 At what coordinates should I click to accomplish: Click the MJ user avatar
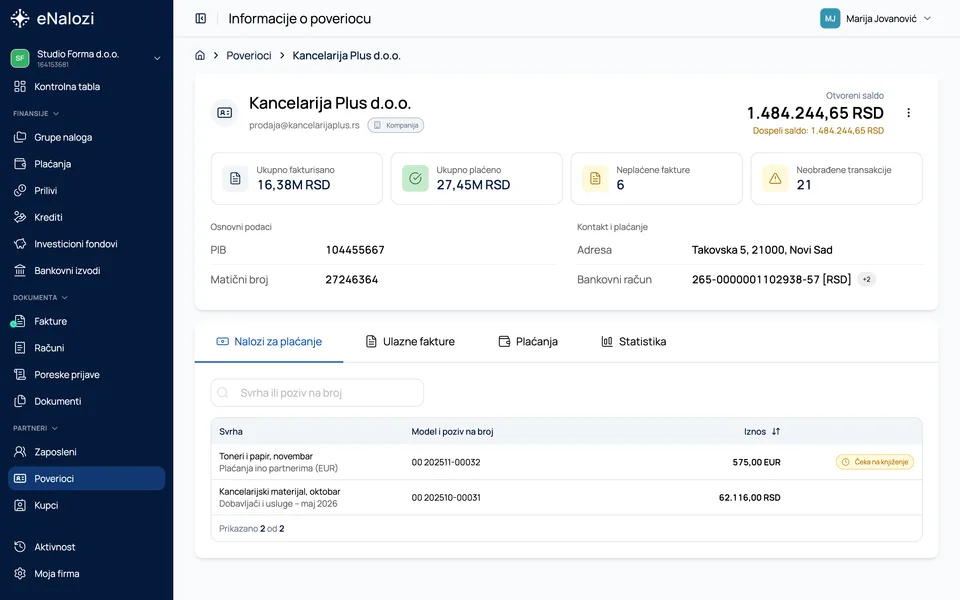830,18
